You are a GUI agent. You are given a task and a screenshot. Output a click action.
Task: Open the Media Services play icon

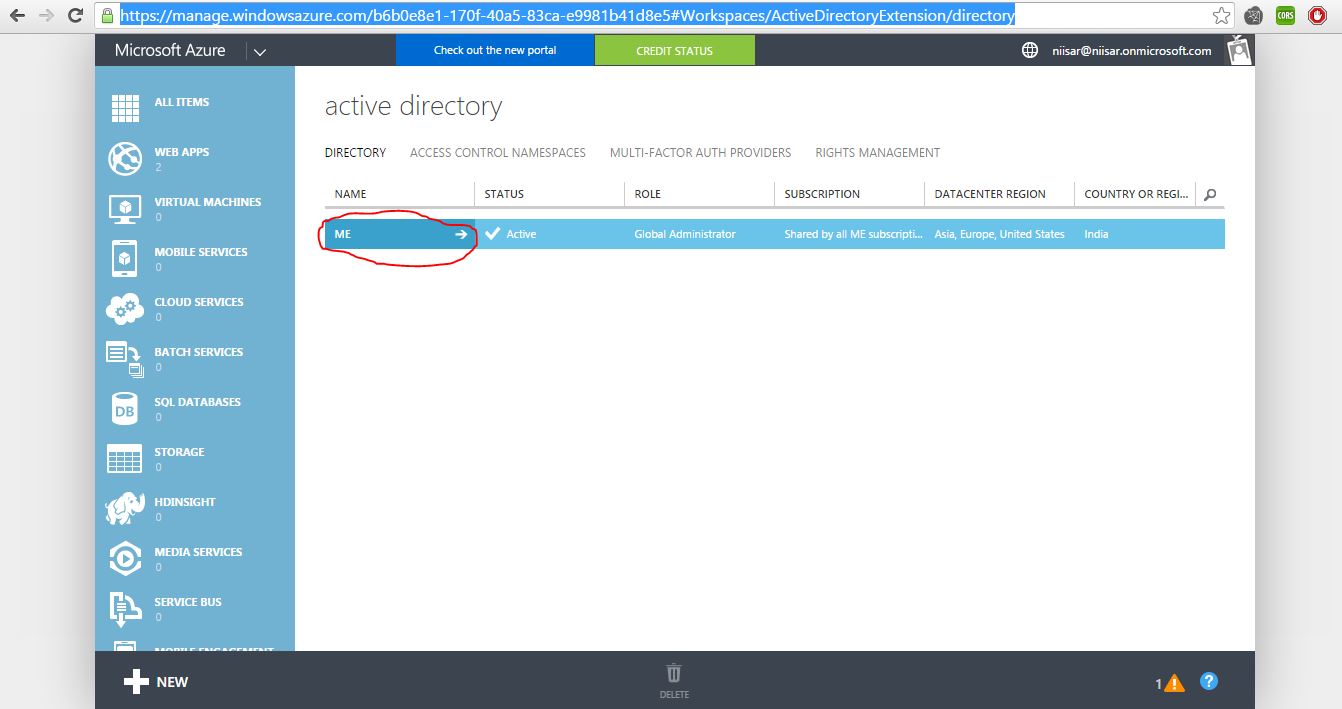125,558
